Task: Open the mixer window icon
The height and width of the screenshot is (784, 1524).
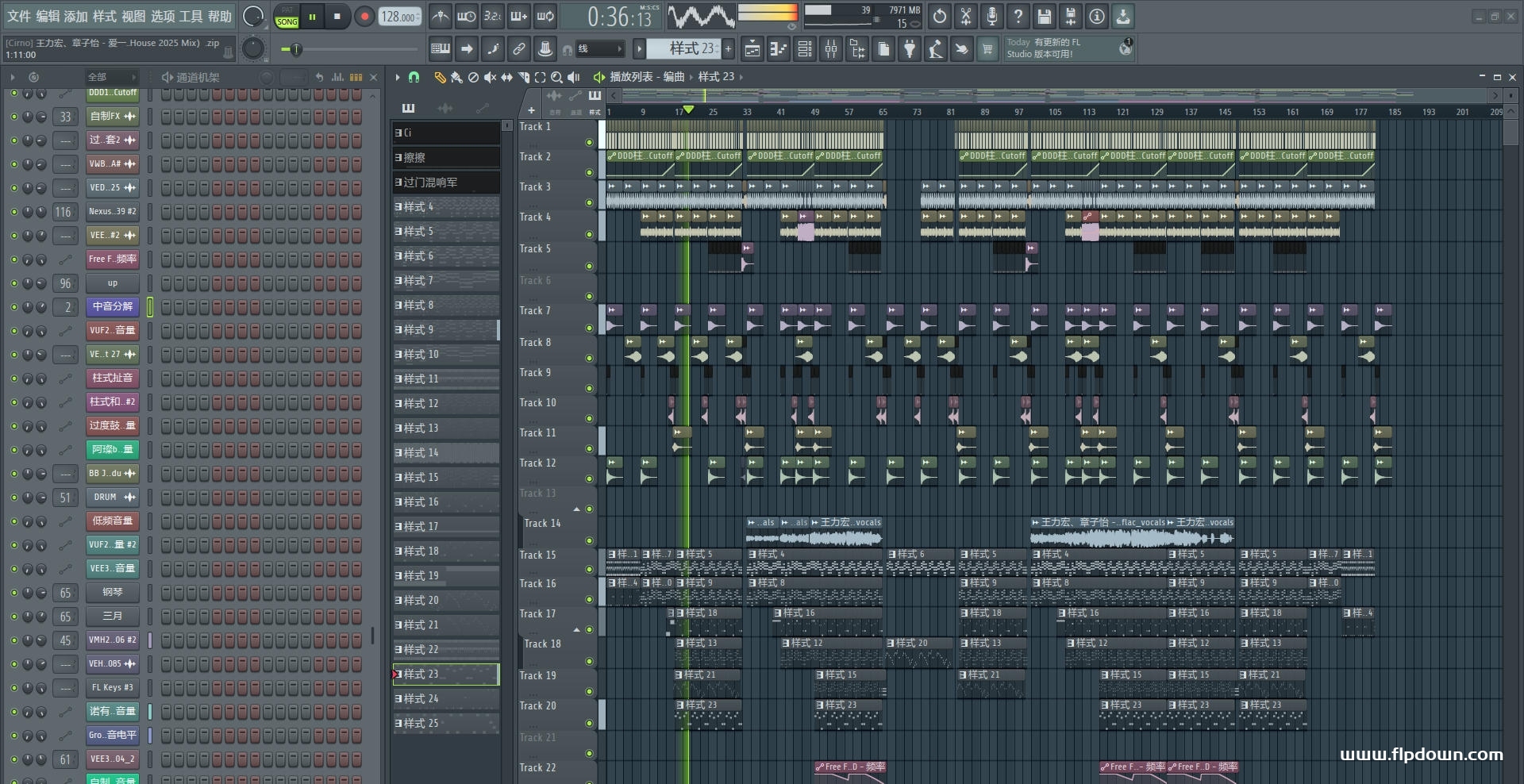Action: [830, 49]
